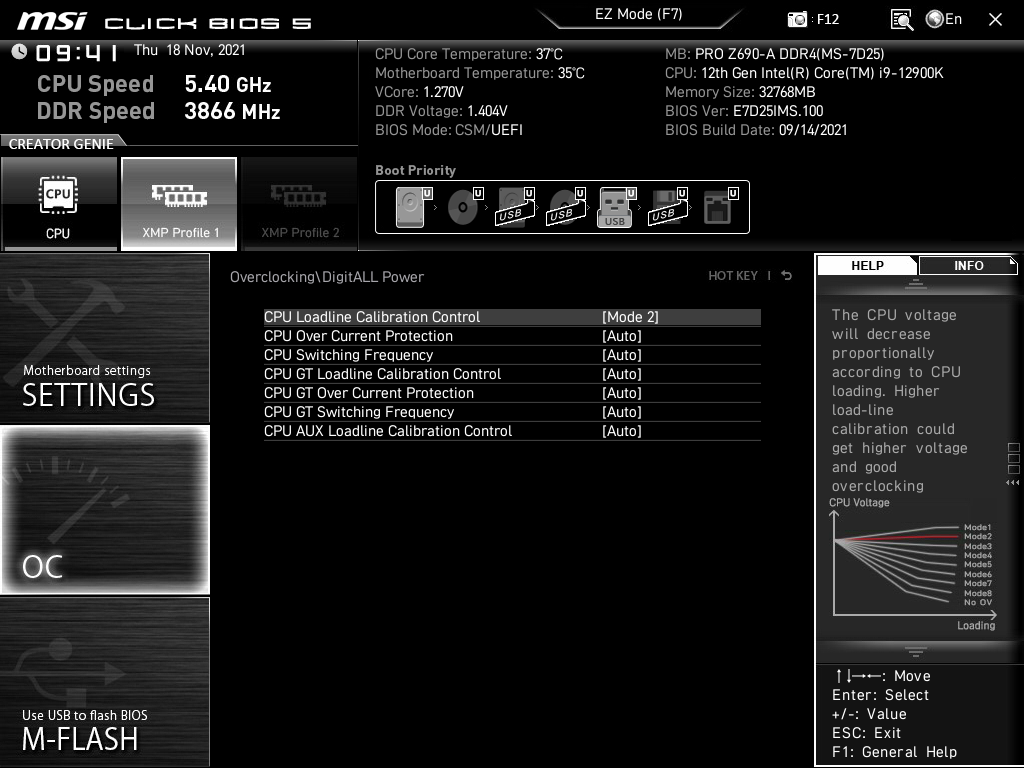Viewport: 1024px width, 768px height.
Task: Select the USB floppy boot device icon
Action: click(x=668, y=207)
